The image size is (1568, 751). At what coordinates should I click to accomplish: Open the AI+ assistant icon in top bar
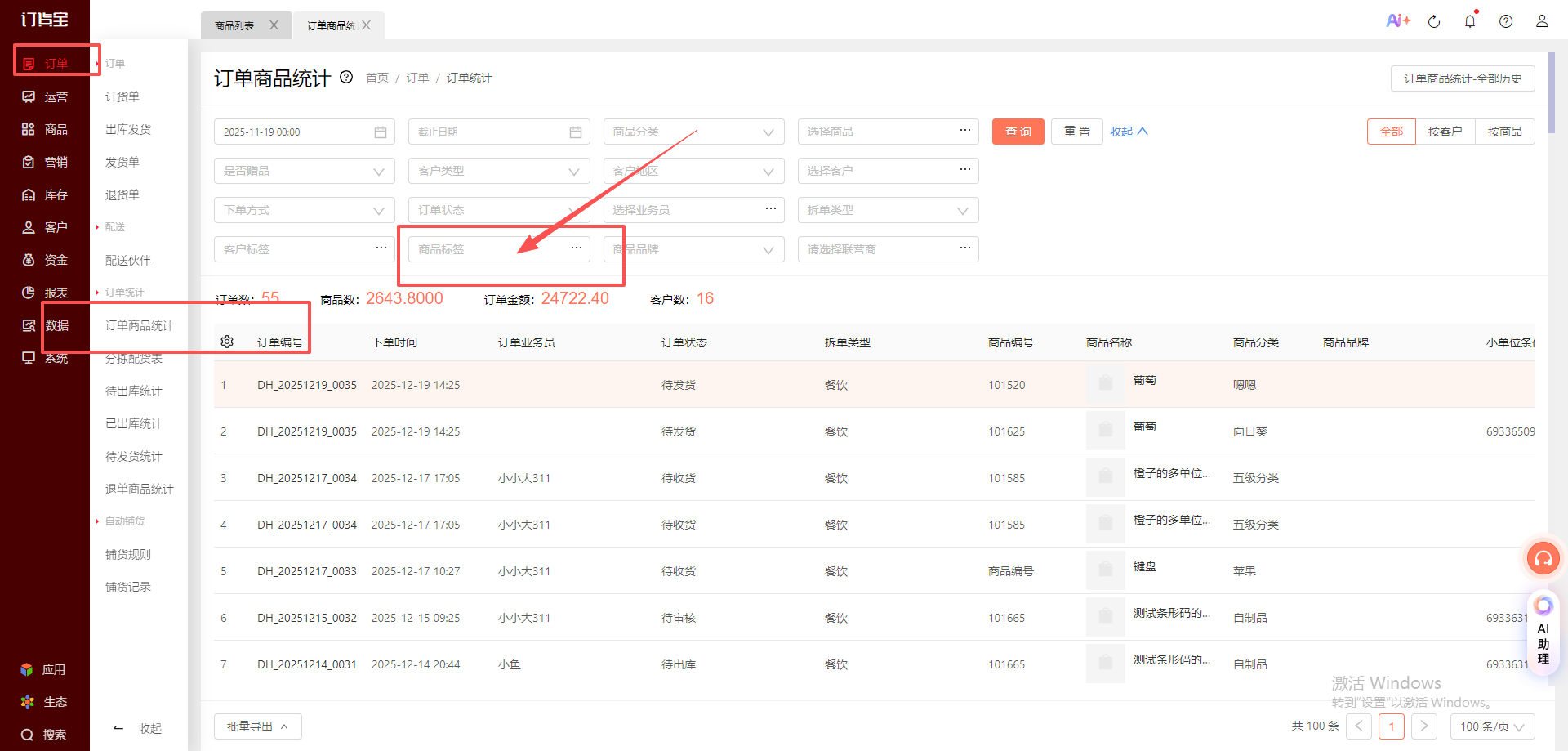pyautogui.click(x=1398, y=20)
